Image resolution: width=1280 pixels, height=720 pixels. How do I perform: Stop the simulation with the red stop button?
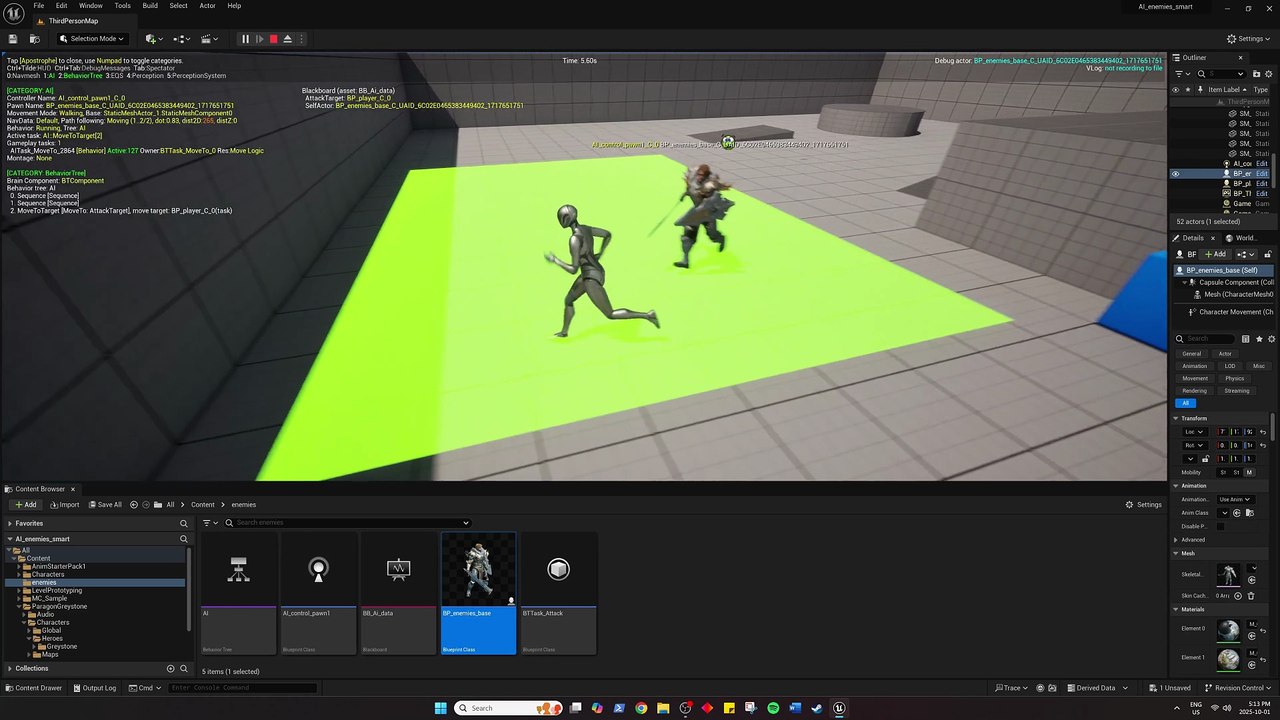click(x=273, y=39)
